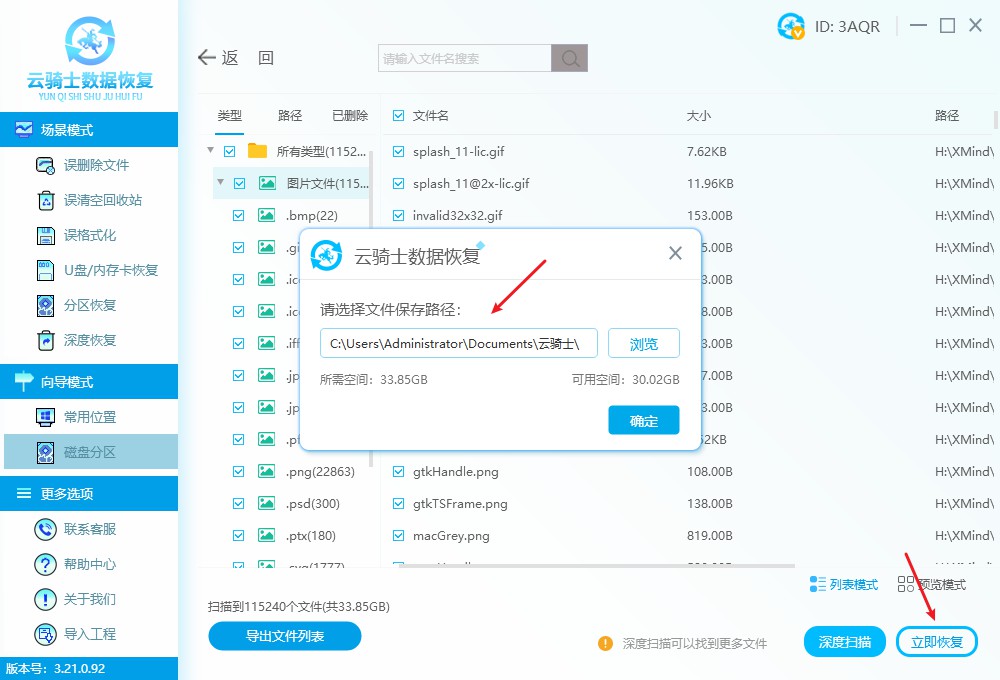Click the 导入工程 import project icon
The width and height of the screenshot is (1000, 680).
coord(45,633)
